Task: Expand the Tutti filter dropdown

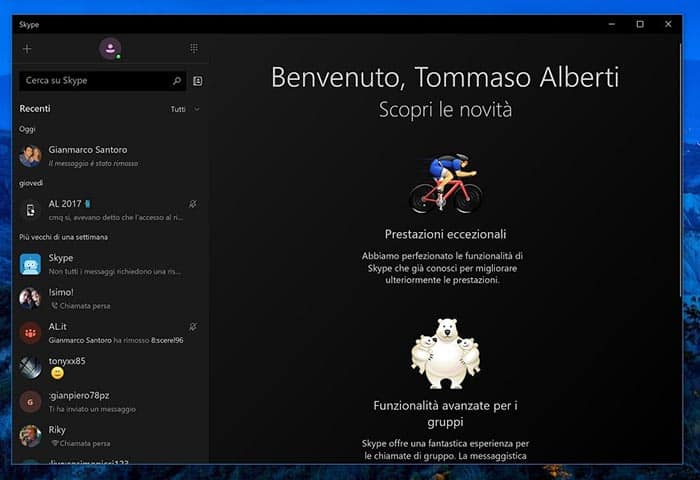Action: click(x=185, y=109)
